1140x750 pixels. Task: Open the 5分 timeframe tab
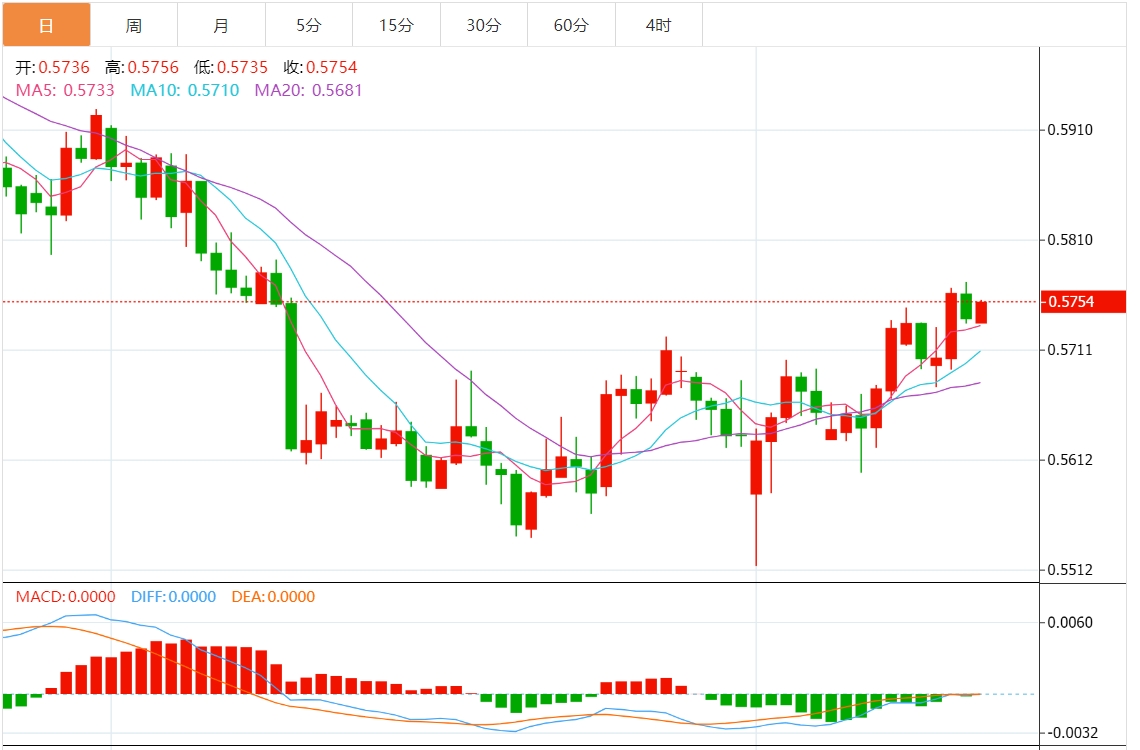[309, 25]
